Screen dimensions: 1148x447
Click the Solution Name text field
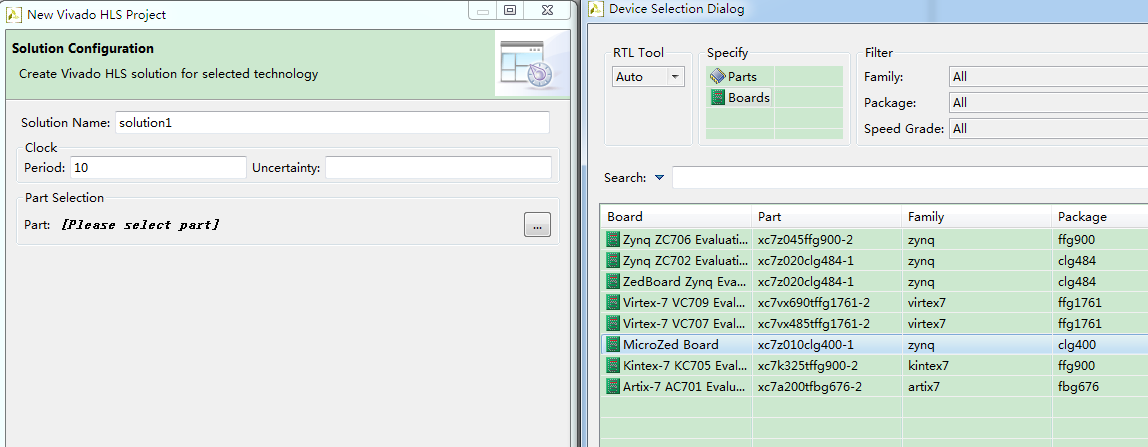pos(332,123)
